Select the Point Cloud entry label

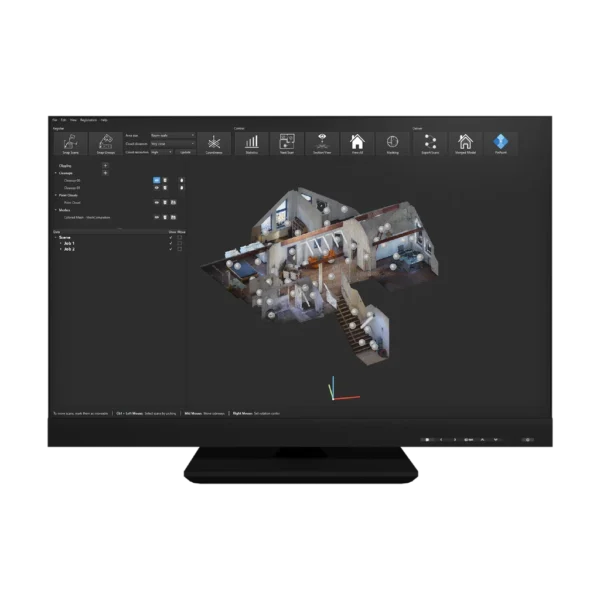[x=72, y=202]
